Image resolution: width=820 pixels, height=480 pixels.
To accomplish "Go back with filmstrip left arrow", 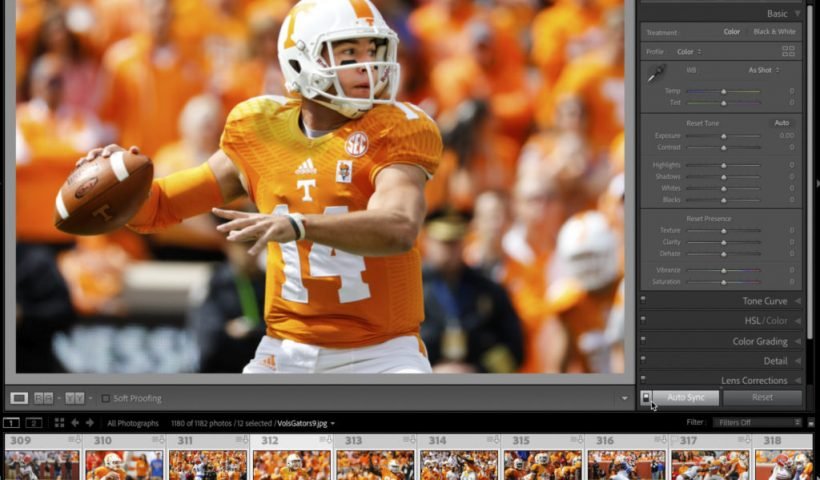I will pyautogui.click(x=75, y=423).
